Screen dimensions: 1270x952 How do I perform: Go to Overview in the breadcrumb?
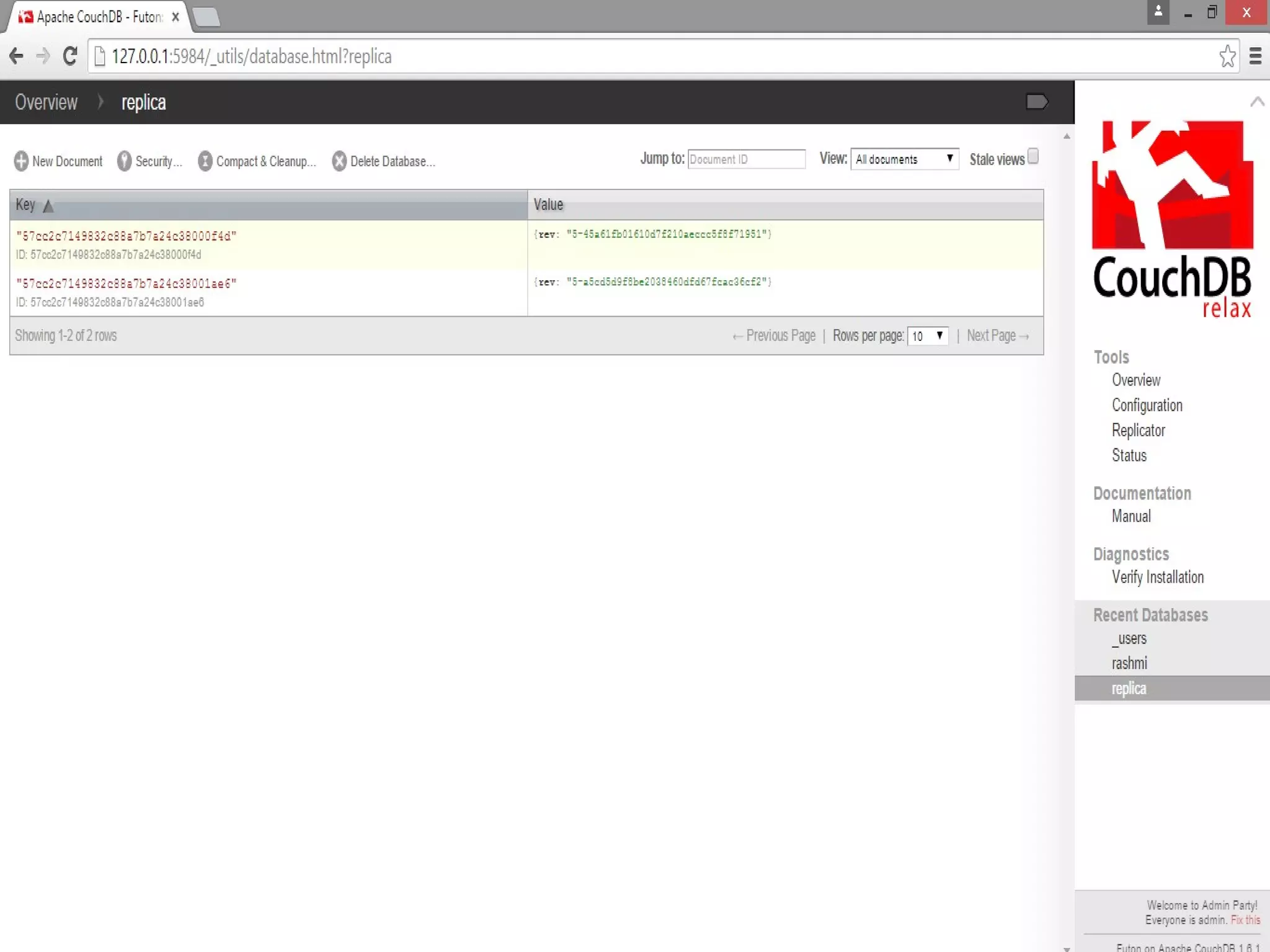tap(46, 102)
